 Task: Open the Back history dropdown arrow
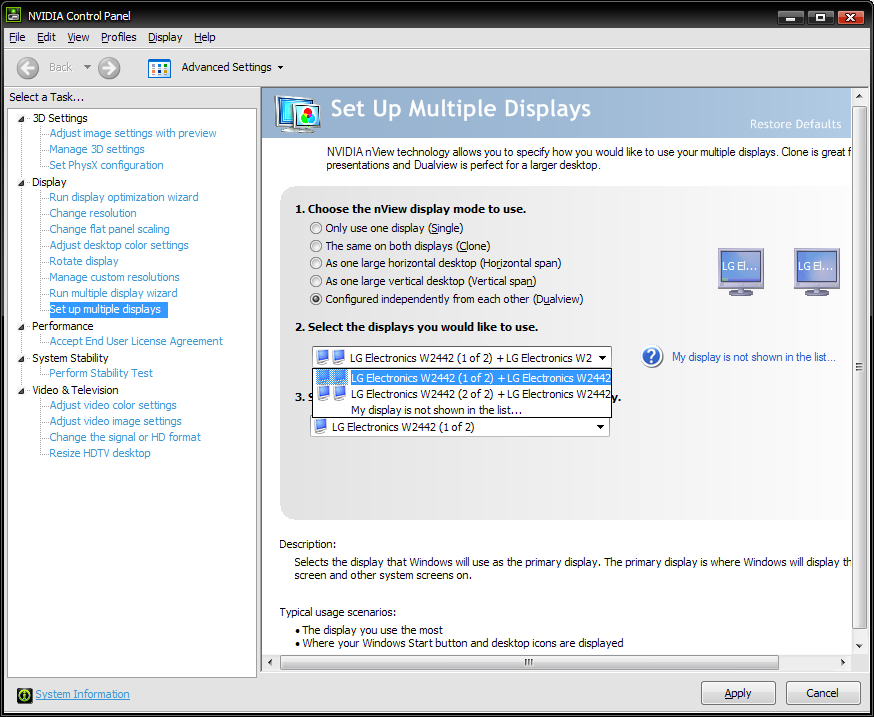coord(87,67)
